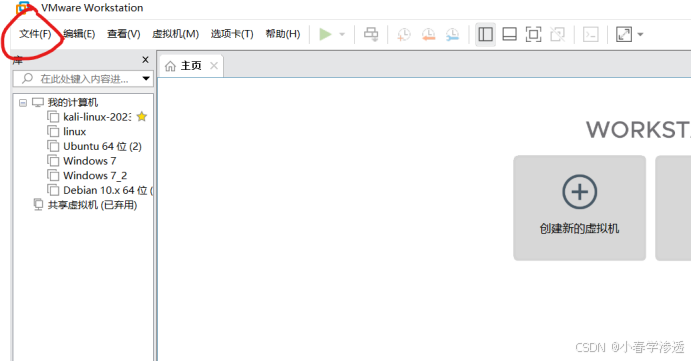Open the 查看(V) menu
Viewport: 692px width, 361px height.
(x=124, y=34)
